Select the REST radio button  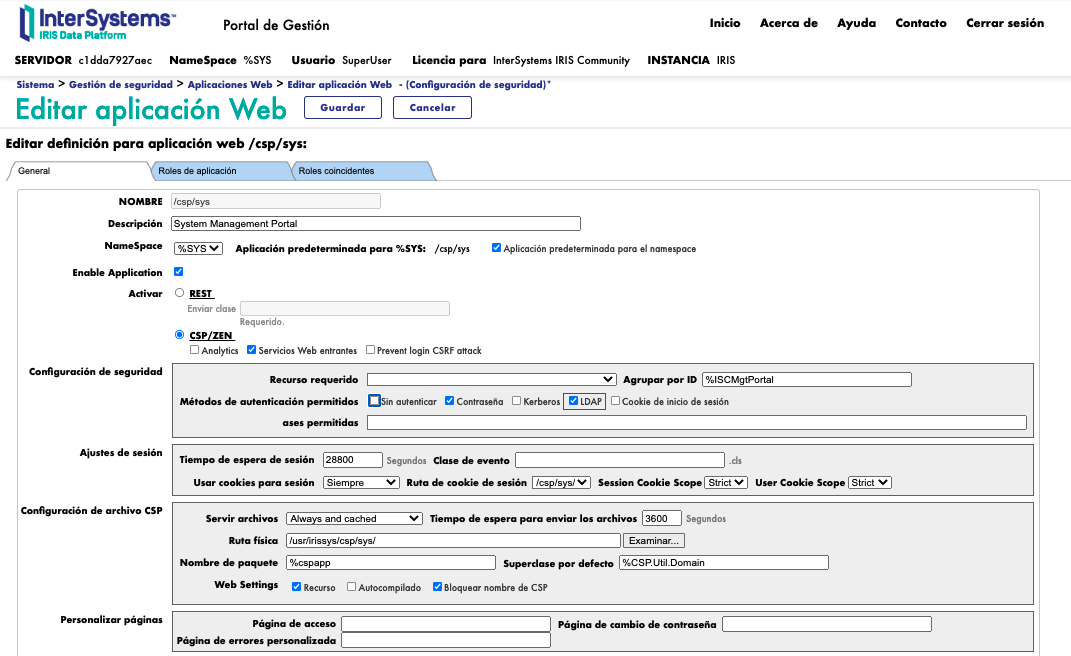(x=180, y=294)
